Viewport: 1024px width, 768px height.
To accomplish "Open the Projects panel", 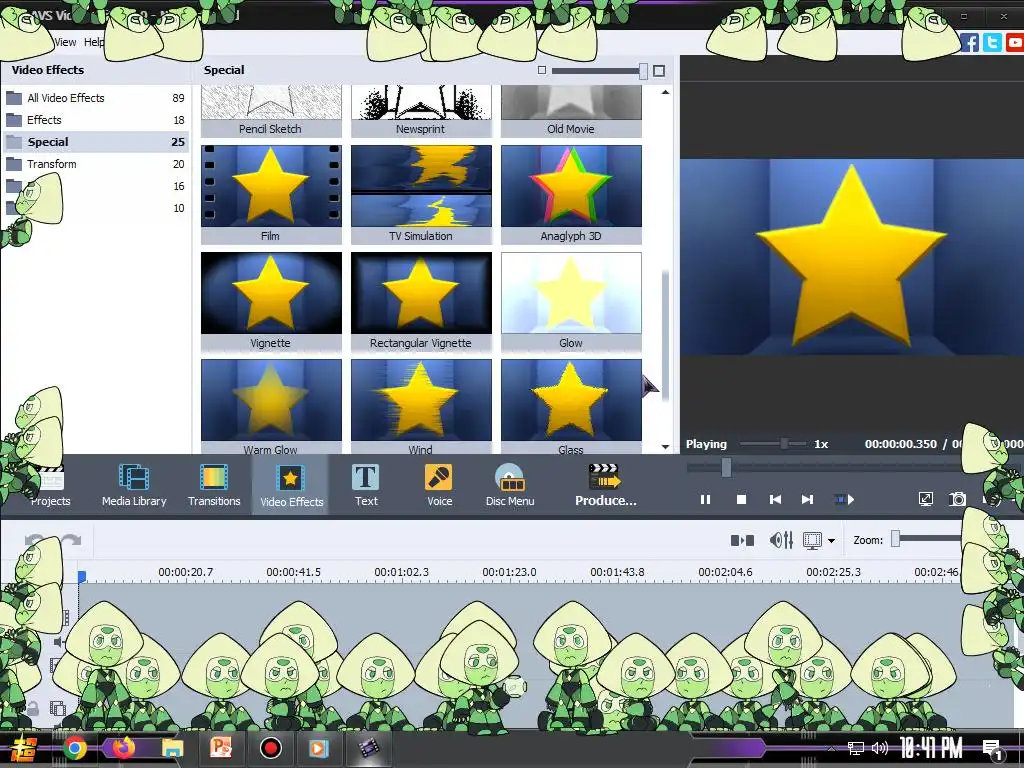I will [x=50, y=485].
